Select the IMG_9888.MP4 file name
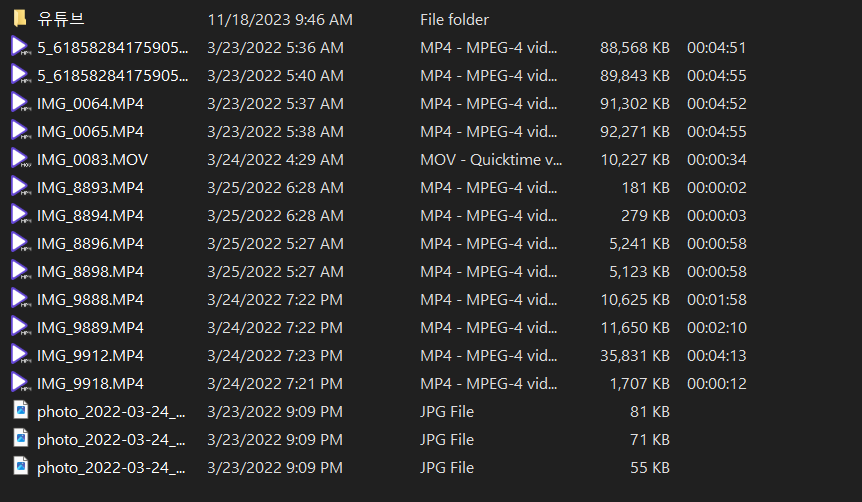862x502 pixels. pos(90,300)
